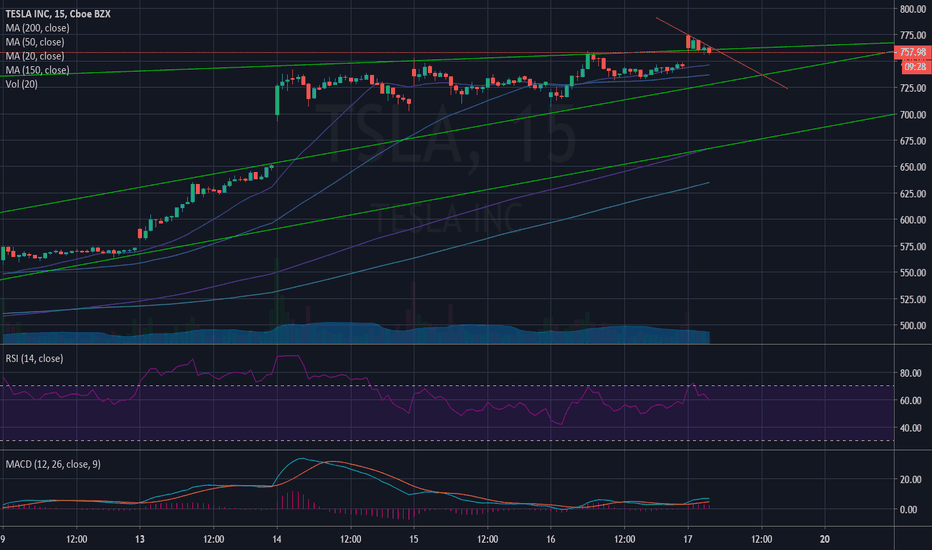Click the date 15 on time axis
The height and width of the screenshot is (550, 932).
click(x=414, y=539)
